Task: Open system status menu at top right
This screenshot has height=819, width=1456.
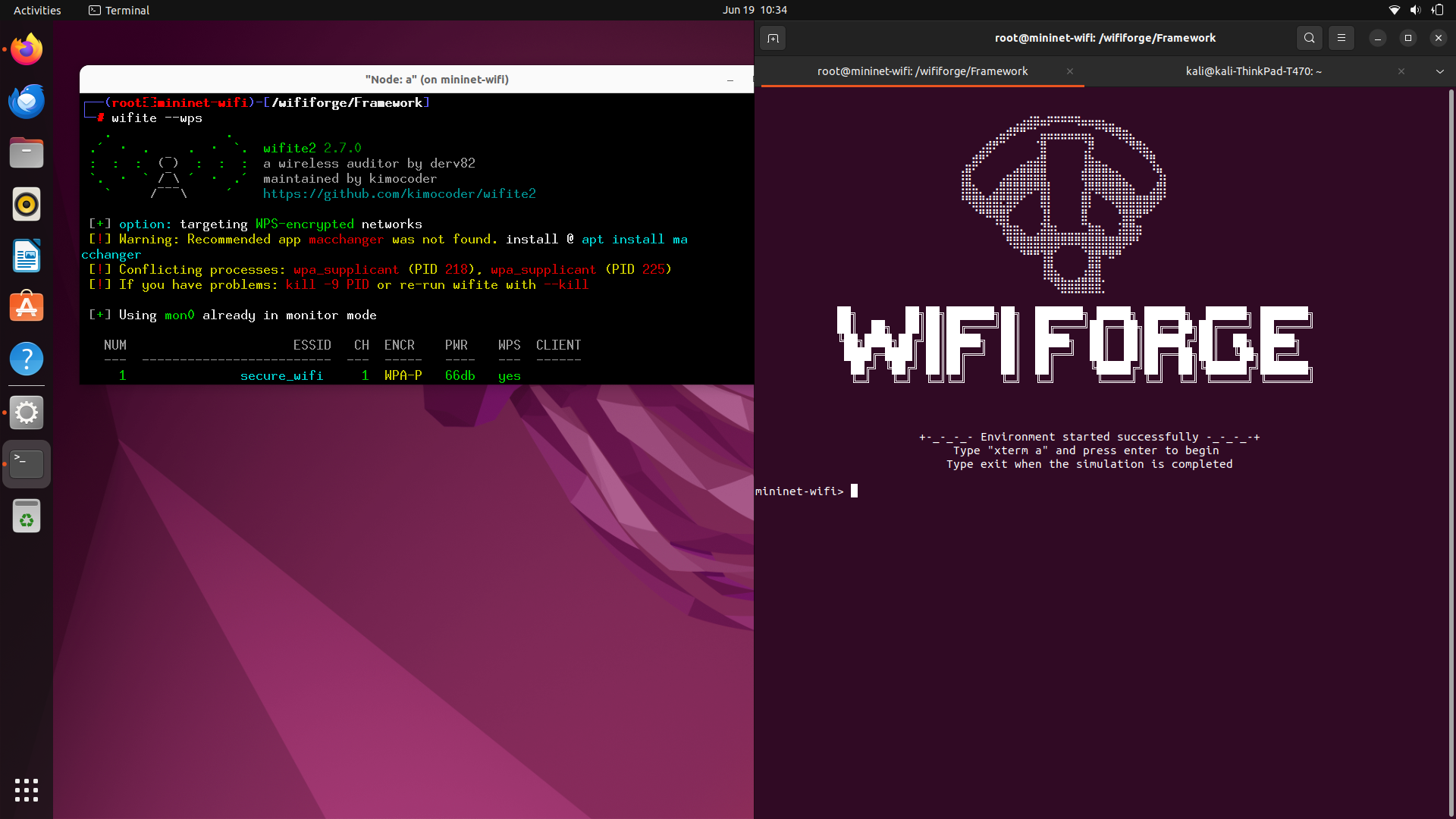Action: click(1415, 10)
